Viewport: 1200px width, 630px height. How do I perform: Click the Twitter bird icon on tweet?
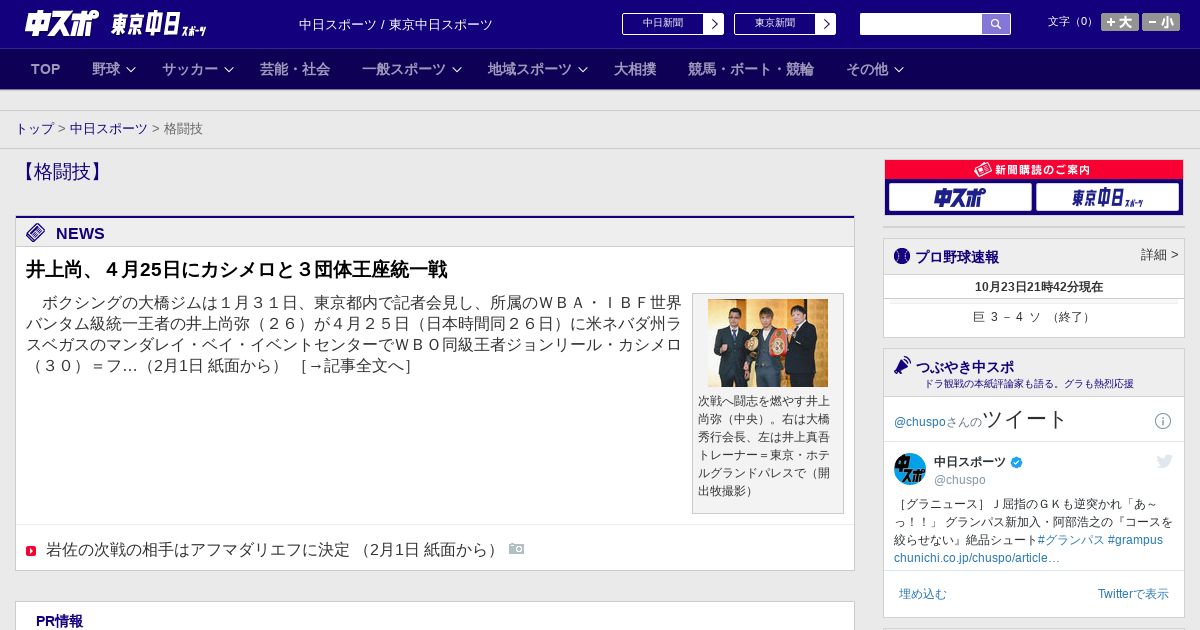pyautogui.click(x=1164, y=461)
